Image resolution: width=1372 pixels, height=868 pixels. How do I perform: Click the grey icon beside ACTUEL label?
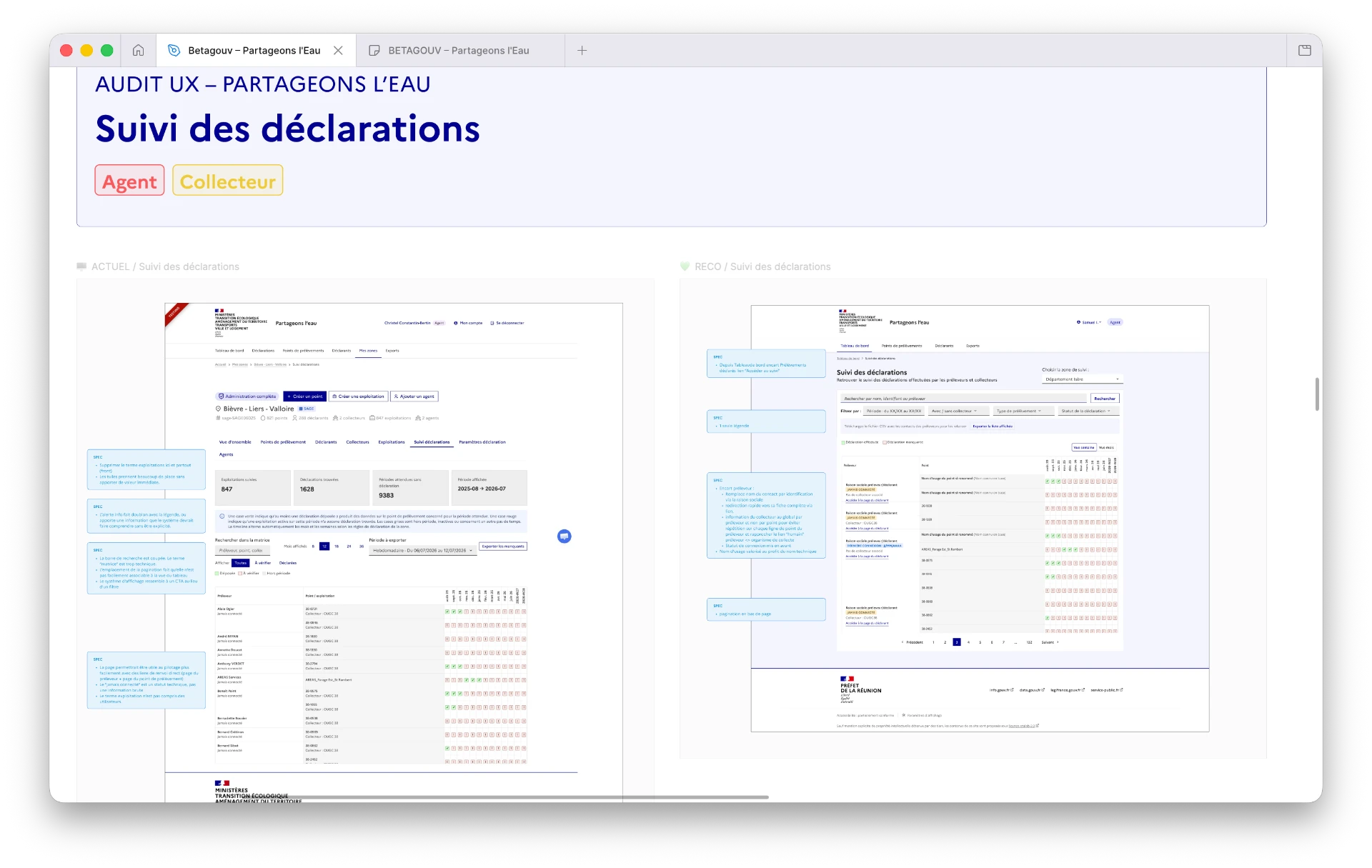(81, 266)
